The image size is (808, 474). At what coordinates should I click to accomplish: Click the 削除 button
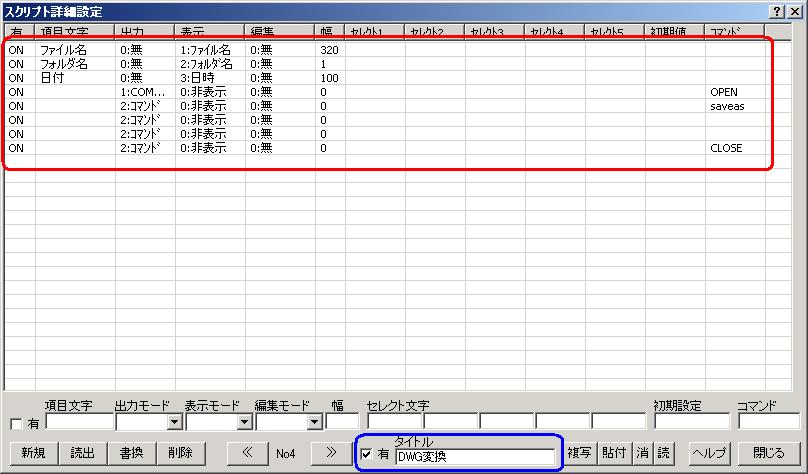pos(180,453)
